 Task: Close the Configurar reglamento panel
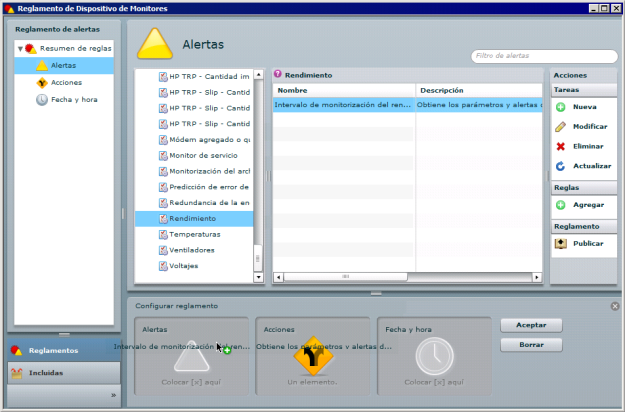point(614,306)
